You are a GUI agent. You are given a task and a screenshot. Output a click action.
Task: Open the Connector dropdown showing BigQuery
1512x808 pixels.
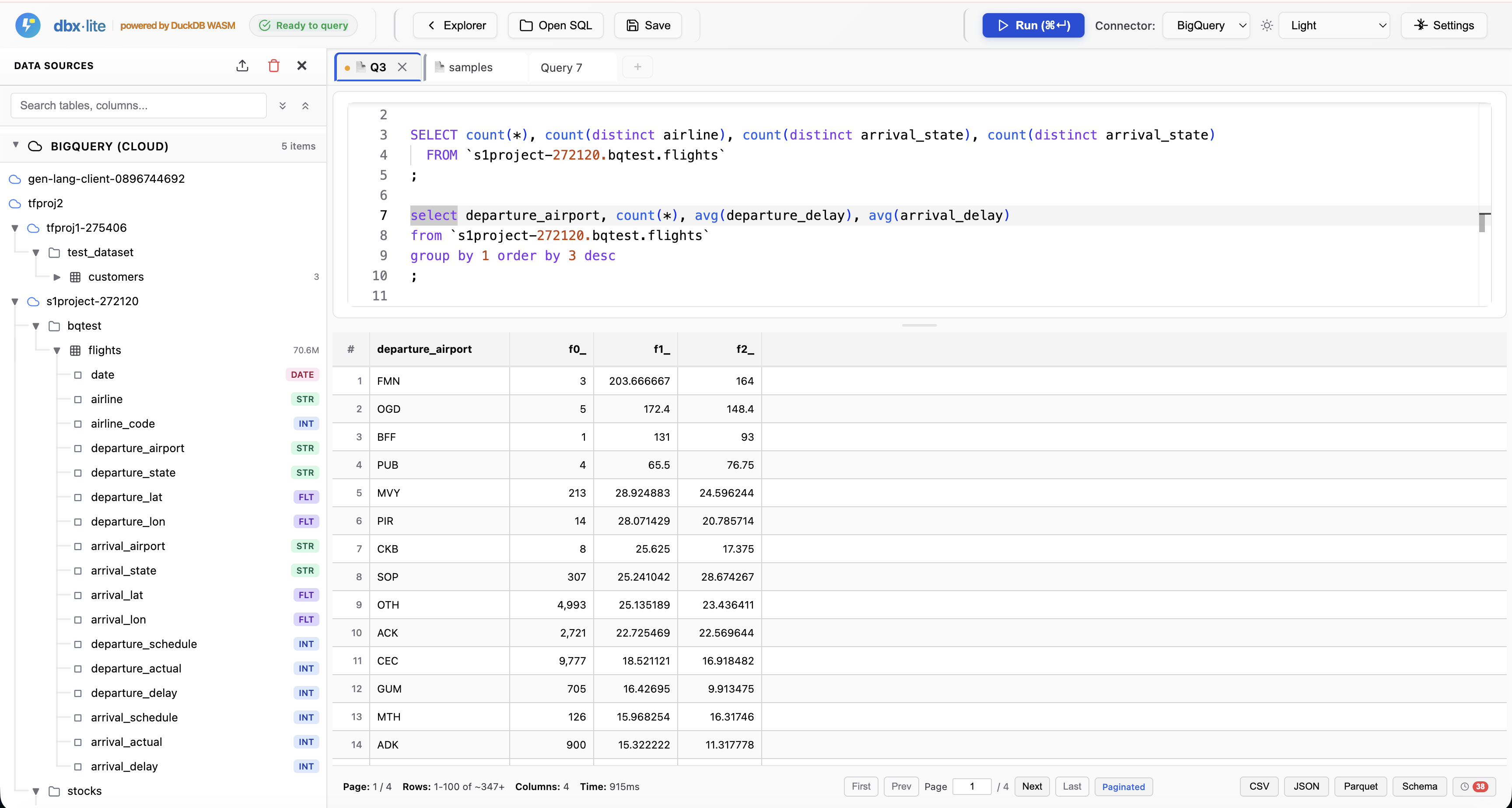(x=1206, y=25)
